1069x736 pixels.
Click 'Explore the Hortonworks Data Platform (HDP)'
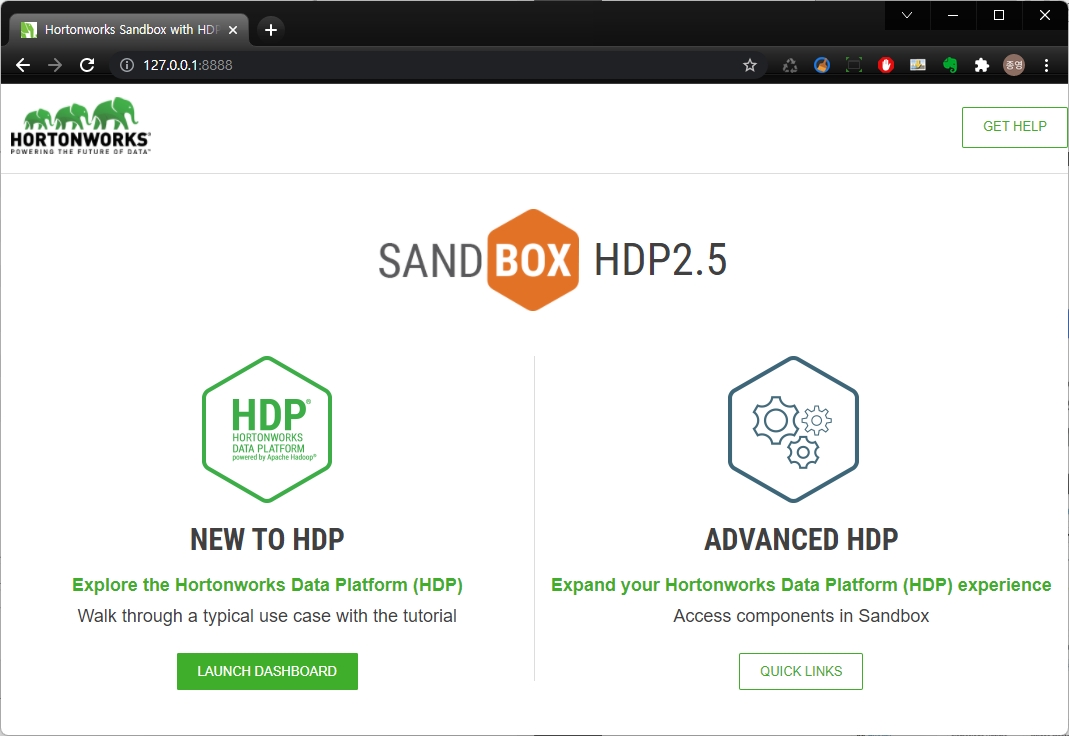267,585
